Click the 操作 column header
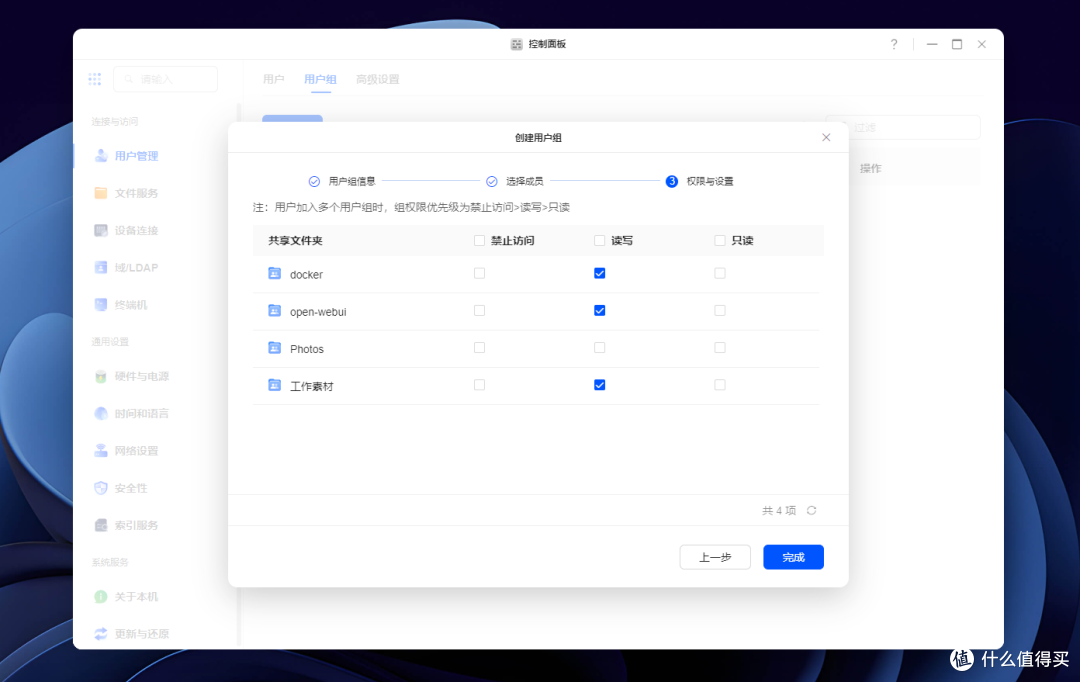 (871, 168)
